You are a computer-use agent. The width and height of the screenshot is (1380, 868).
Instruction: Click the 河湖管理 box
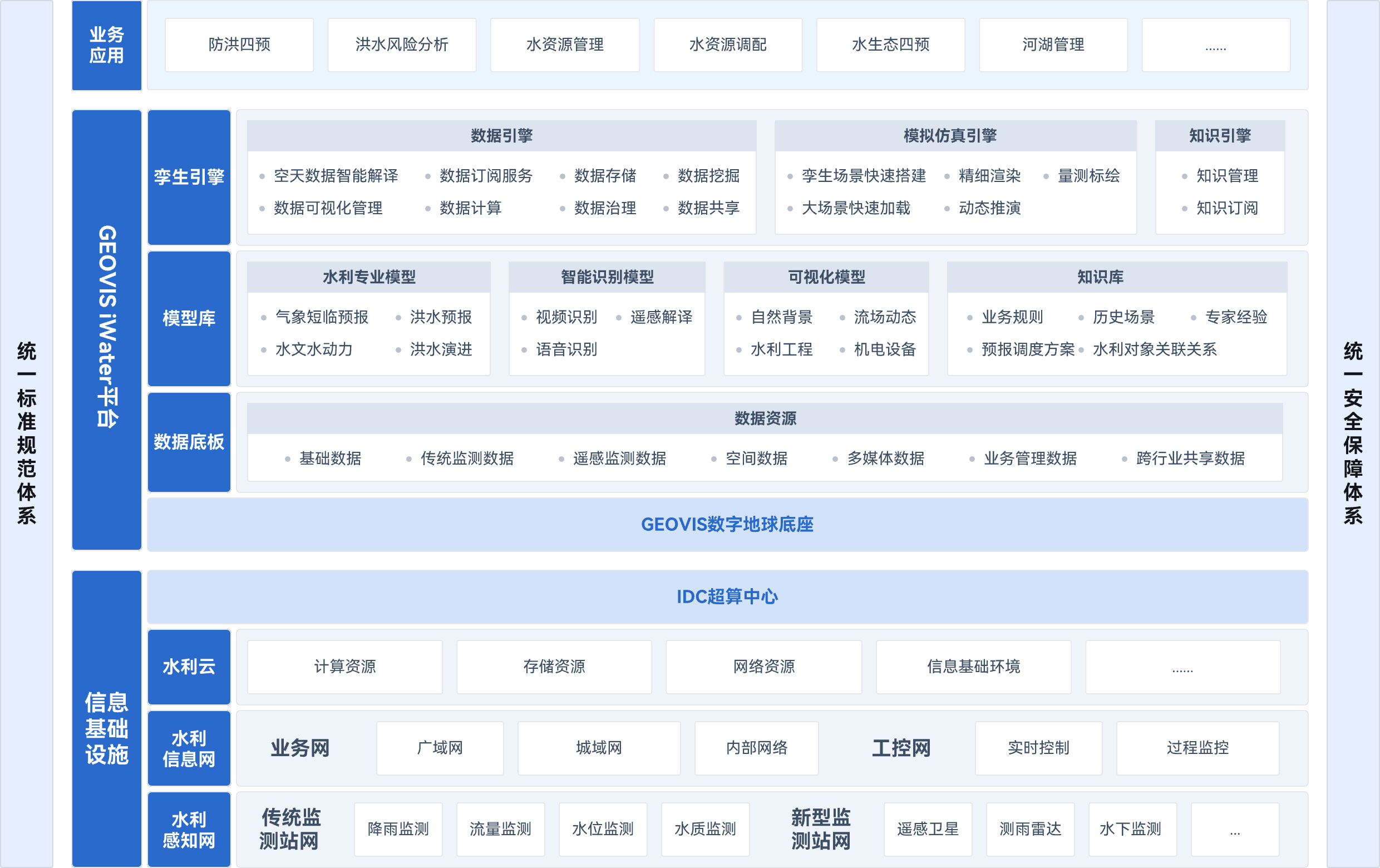tap(1053, 45)
